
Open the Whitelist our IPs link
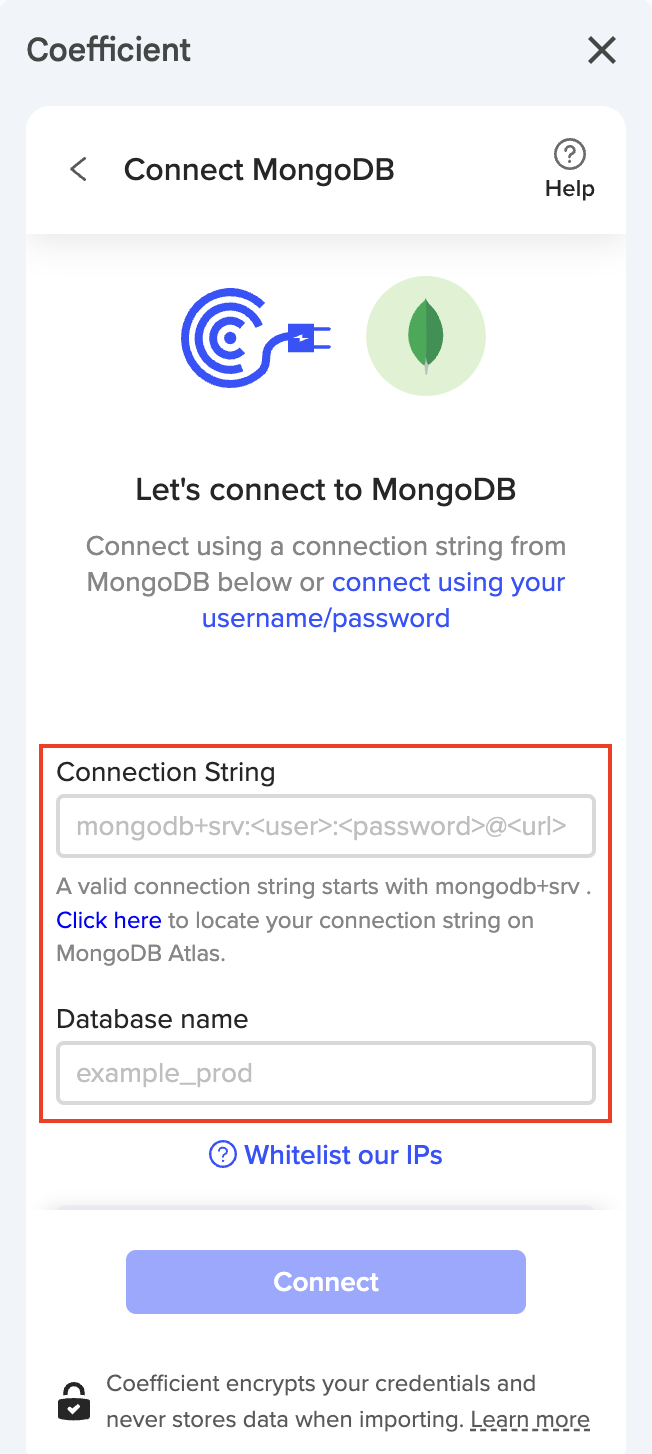(x=343, y=1155)
